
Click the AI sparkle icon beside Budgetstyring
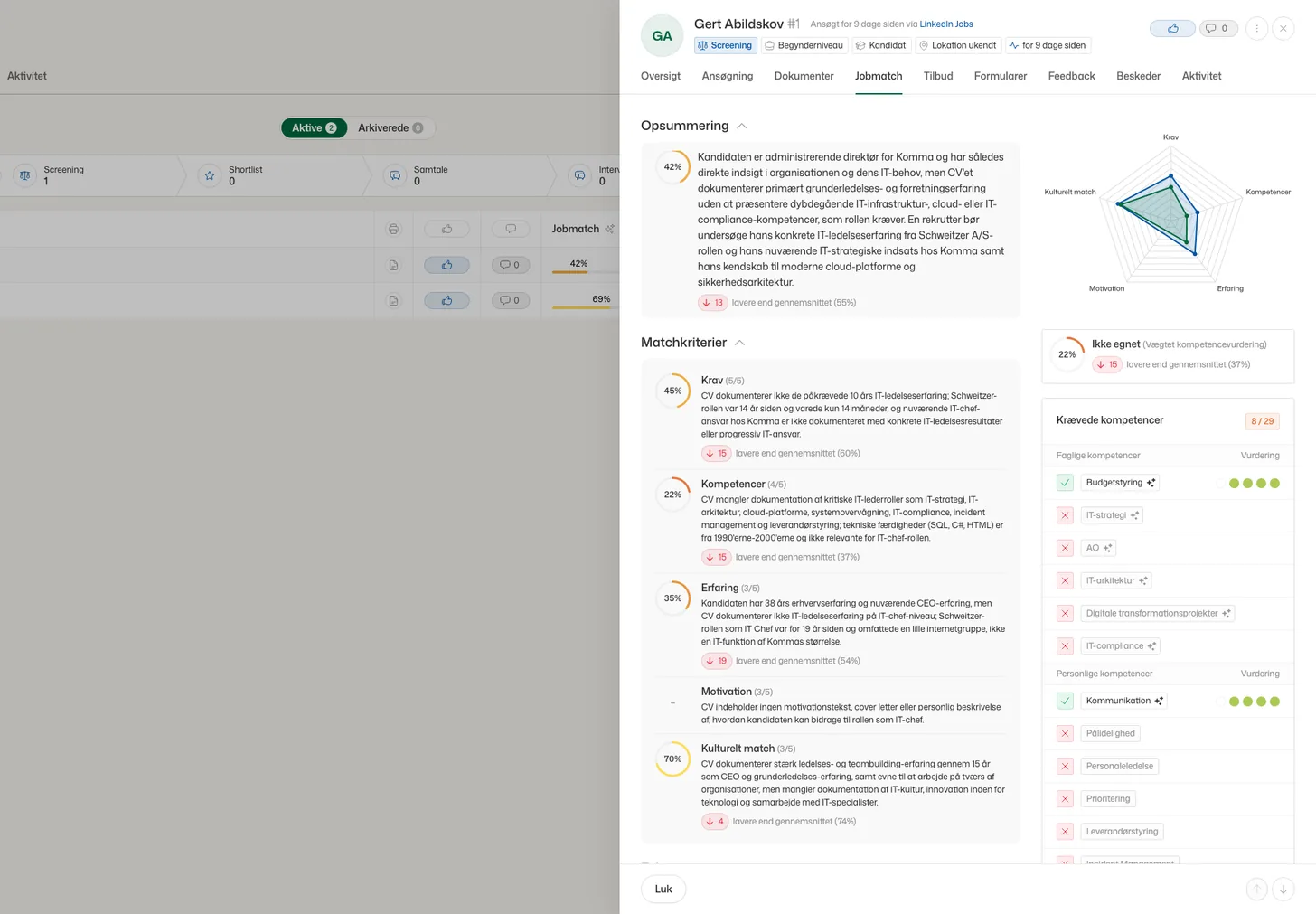[x=1151, y=483]
